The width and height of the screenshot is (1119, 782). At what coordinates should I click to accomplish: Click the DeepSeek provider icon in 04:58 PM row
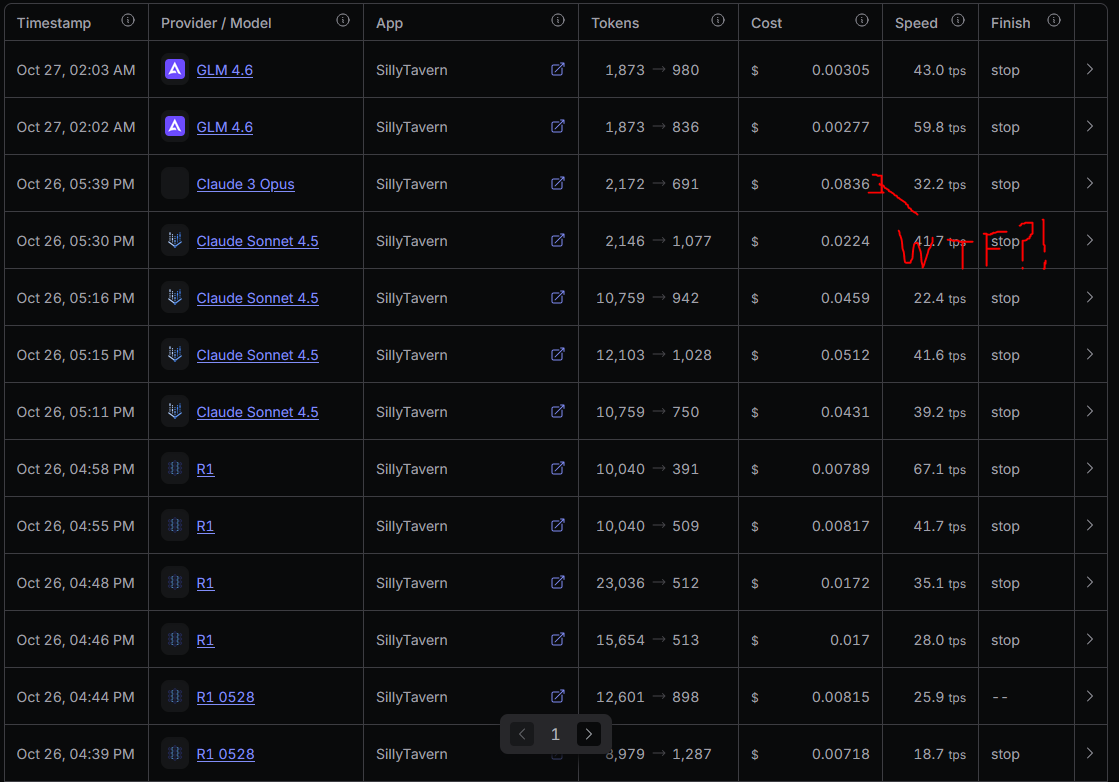(x=175, y=469)
